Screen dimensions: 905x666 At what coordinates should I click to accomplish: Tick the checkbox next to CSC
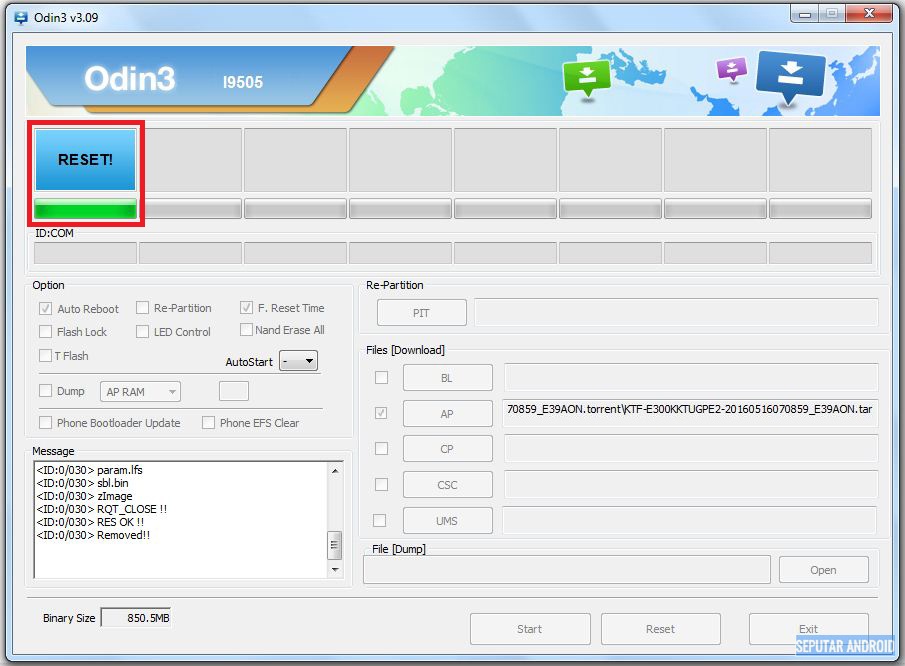(382, 484)
